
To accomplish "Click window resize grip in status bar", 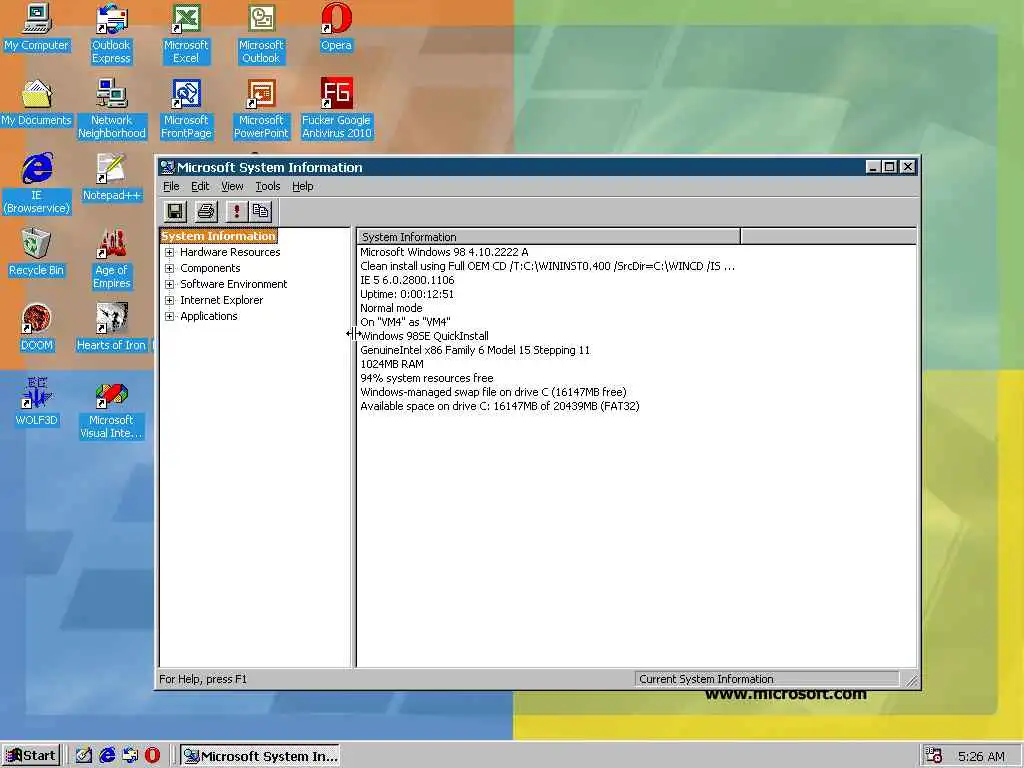I will 912,680.
